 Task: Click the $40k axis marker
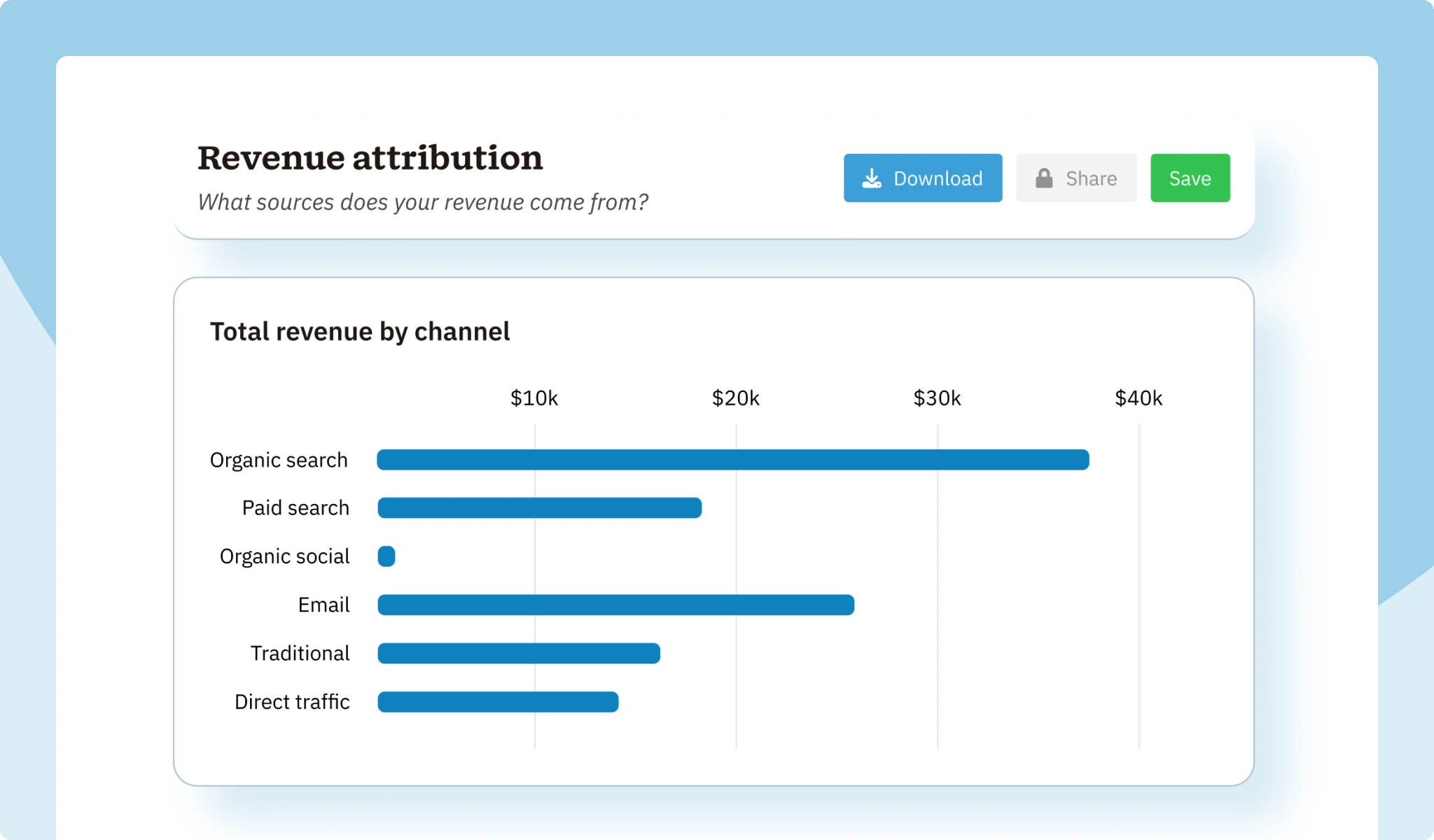click(x=1139, y=398)
